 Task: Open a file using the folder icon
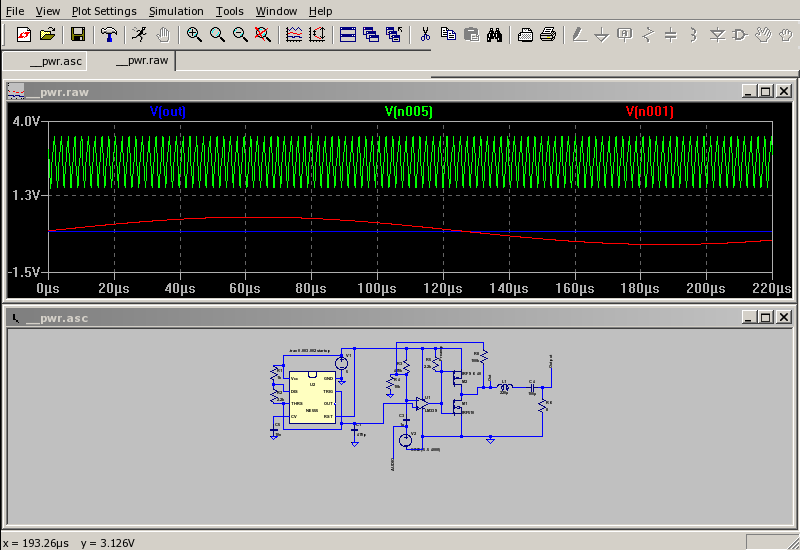tap(47, 35)
